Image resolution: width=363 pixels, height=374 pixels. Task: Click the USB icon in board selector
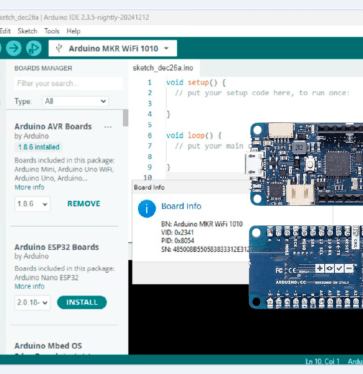[x=59, y=49]
